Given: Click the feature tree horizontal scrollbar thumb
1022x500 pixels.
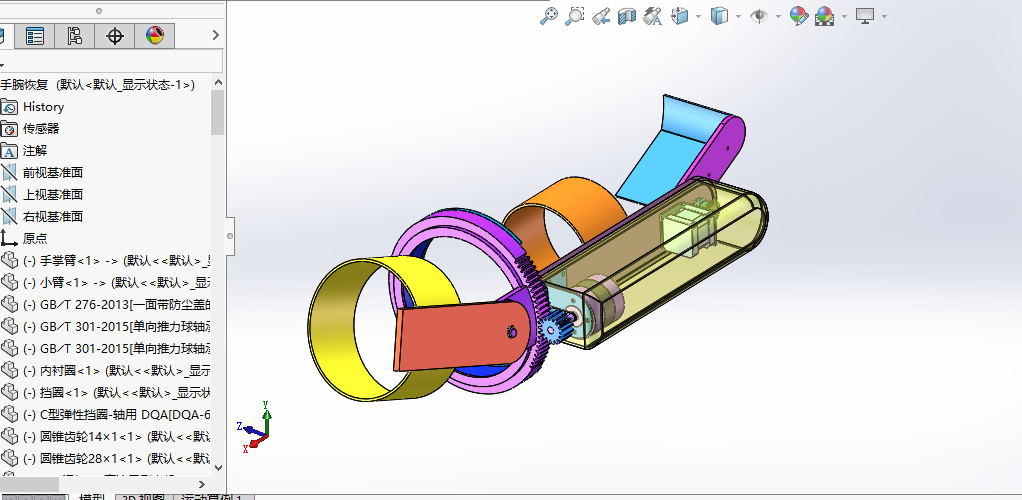Looking at the screenshot, I should pyautogui.click(x=29, y=484).
